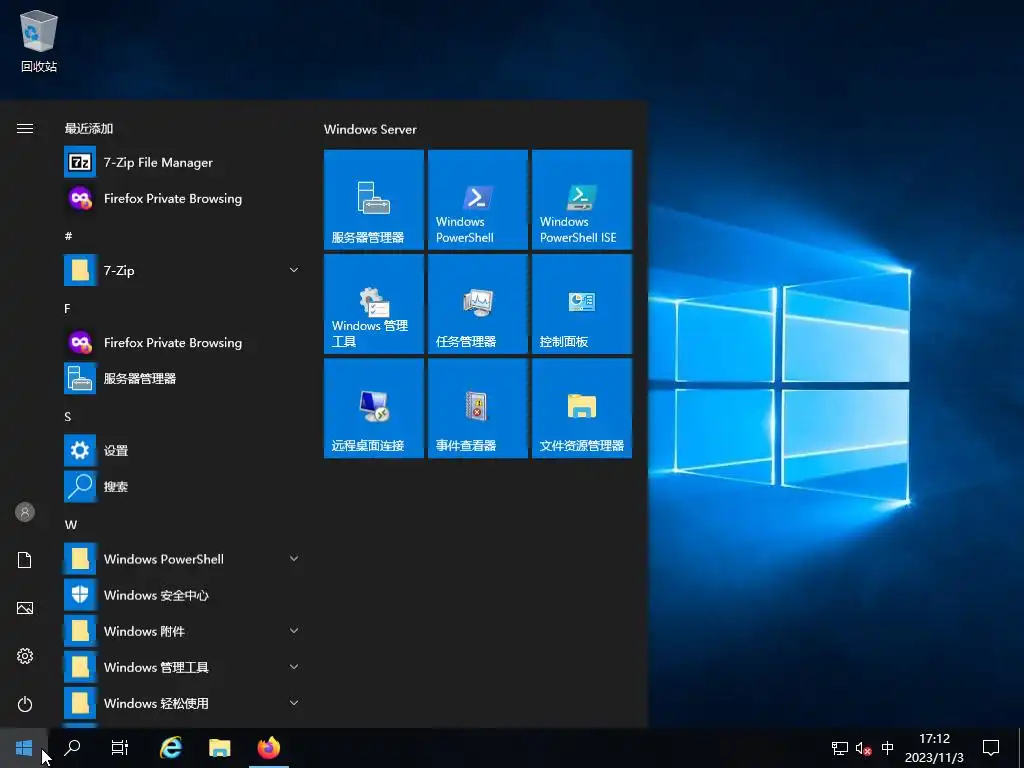Launch the Windows PowerShell tile
The image size is (1024, 768).
pyautogui.click(x=478, y=200)
